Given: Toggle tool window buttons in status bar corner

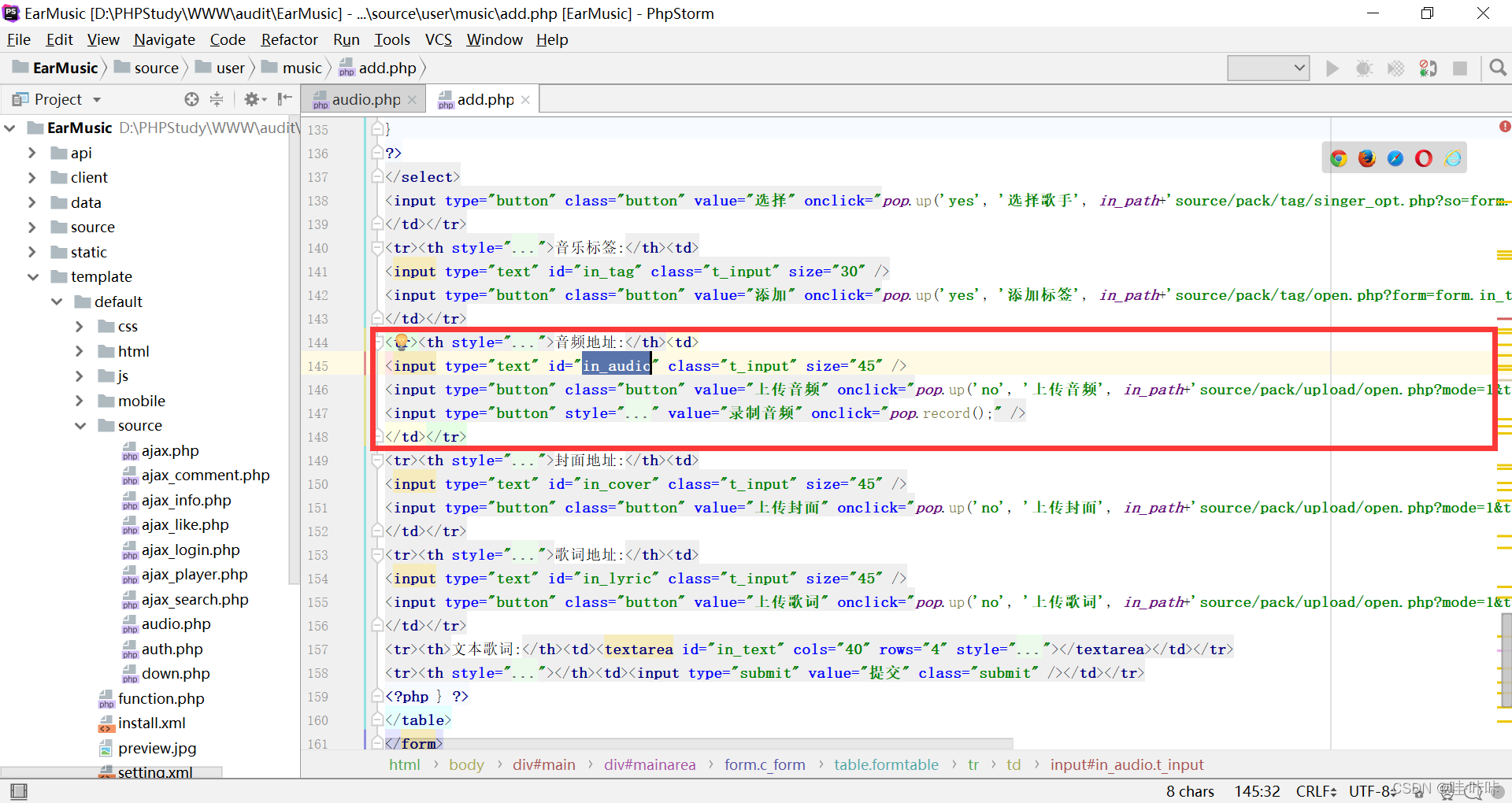Looking at the screenshot, I should point(19,790).
